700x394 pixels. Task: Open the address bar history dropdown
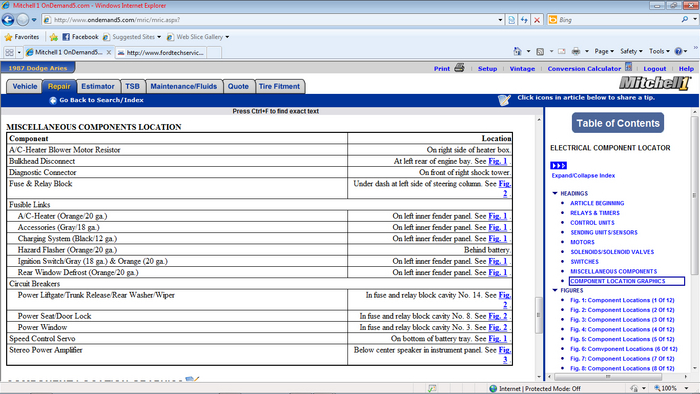(x=500, y=20)
